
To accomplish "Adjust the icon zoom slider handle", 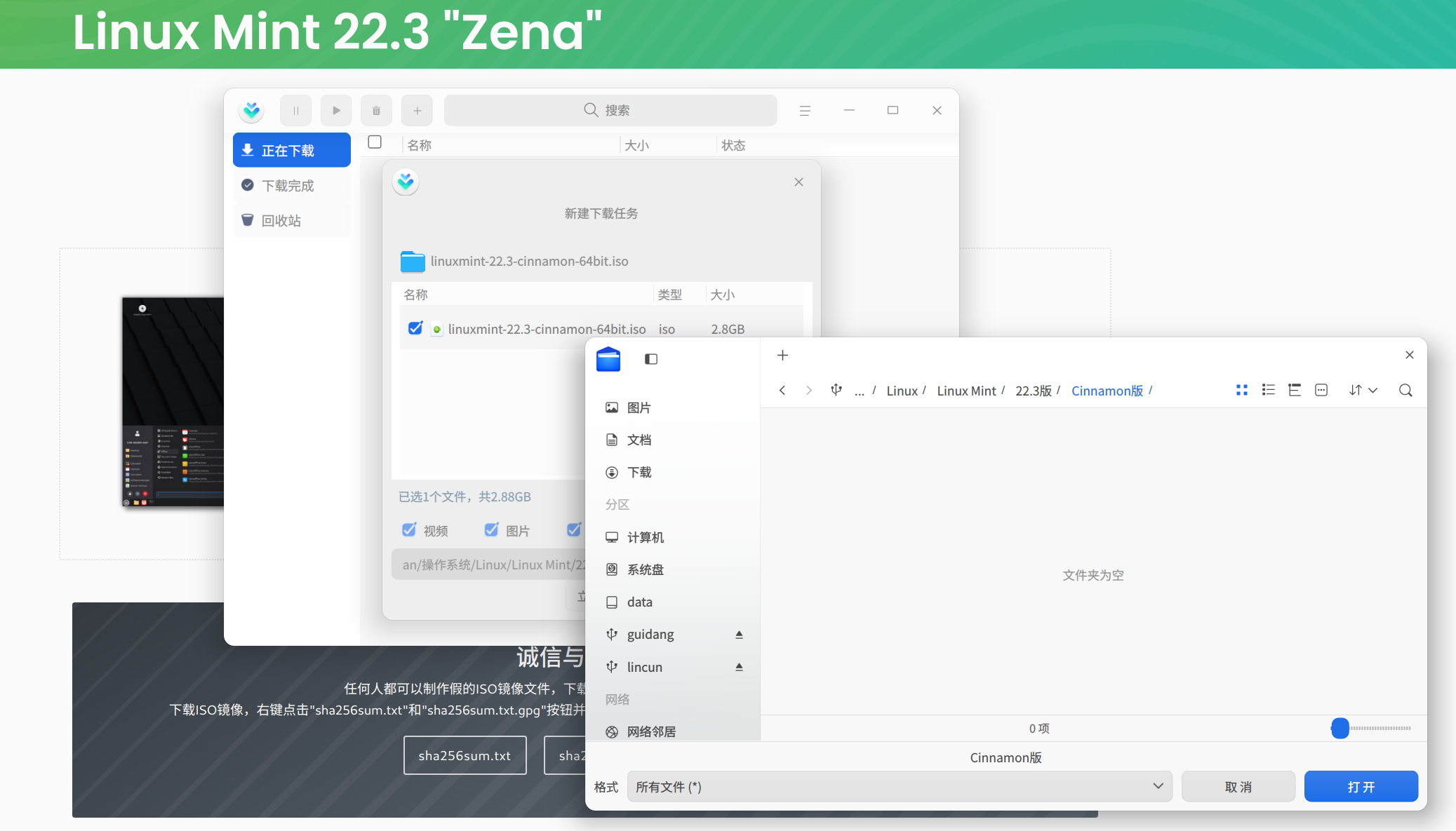I will 1340,728.
